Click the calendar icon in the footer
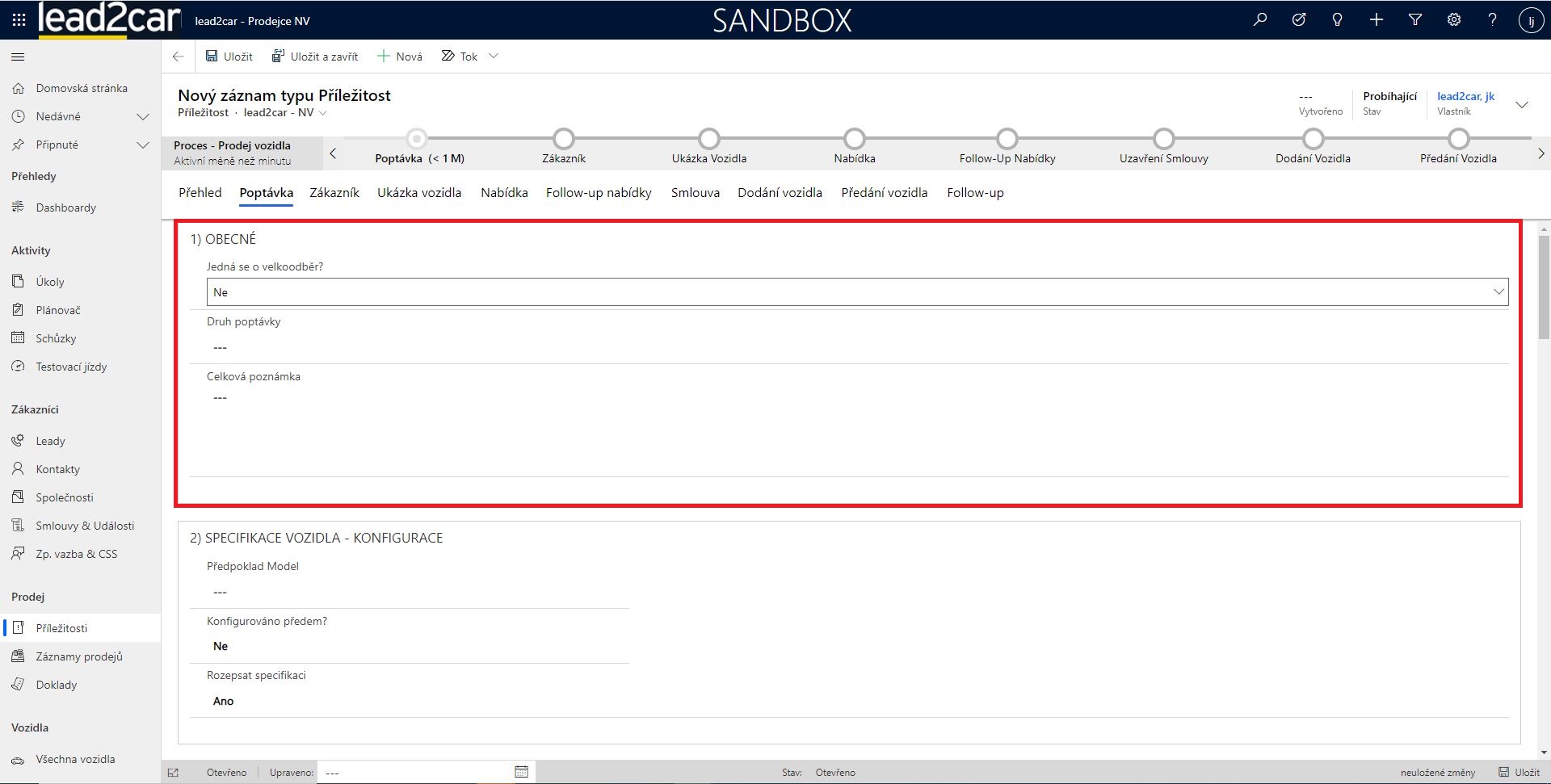 click(521, 772)
